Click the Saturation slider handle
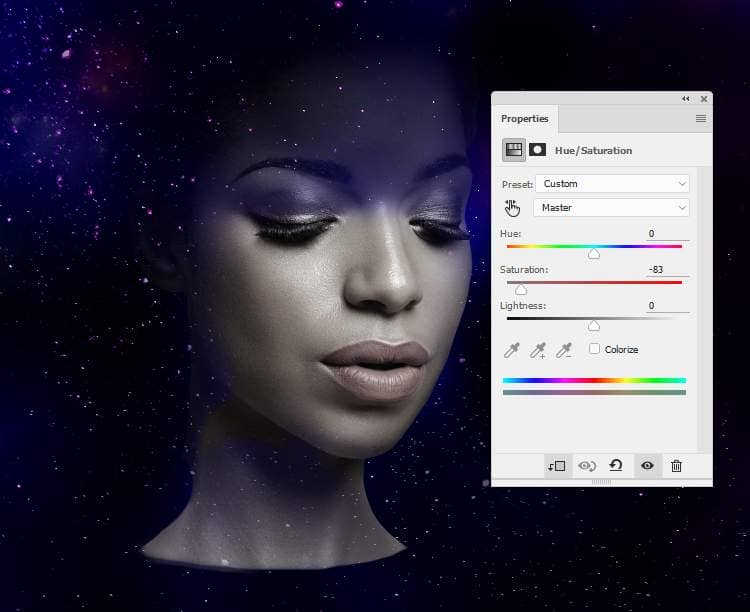Viewport: 750px width, 612px height. (x=521, y=289)
